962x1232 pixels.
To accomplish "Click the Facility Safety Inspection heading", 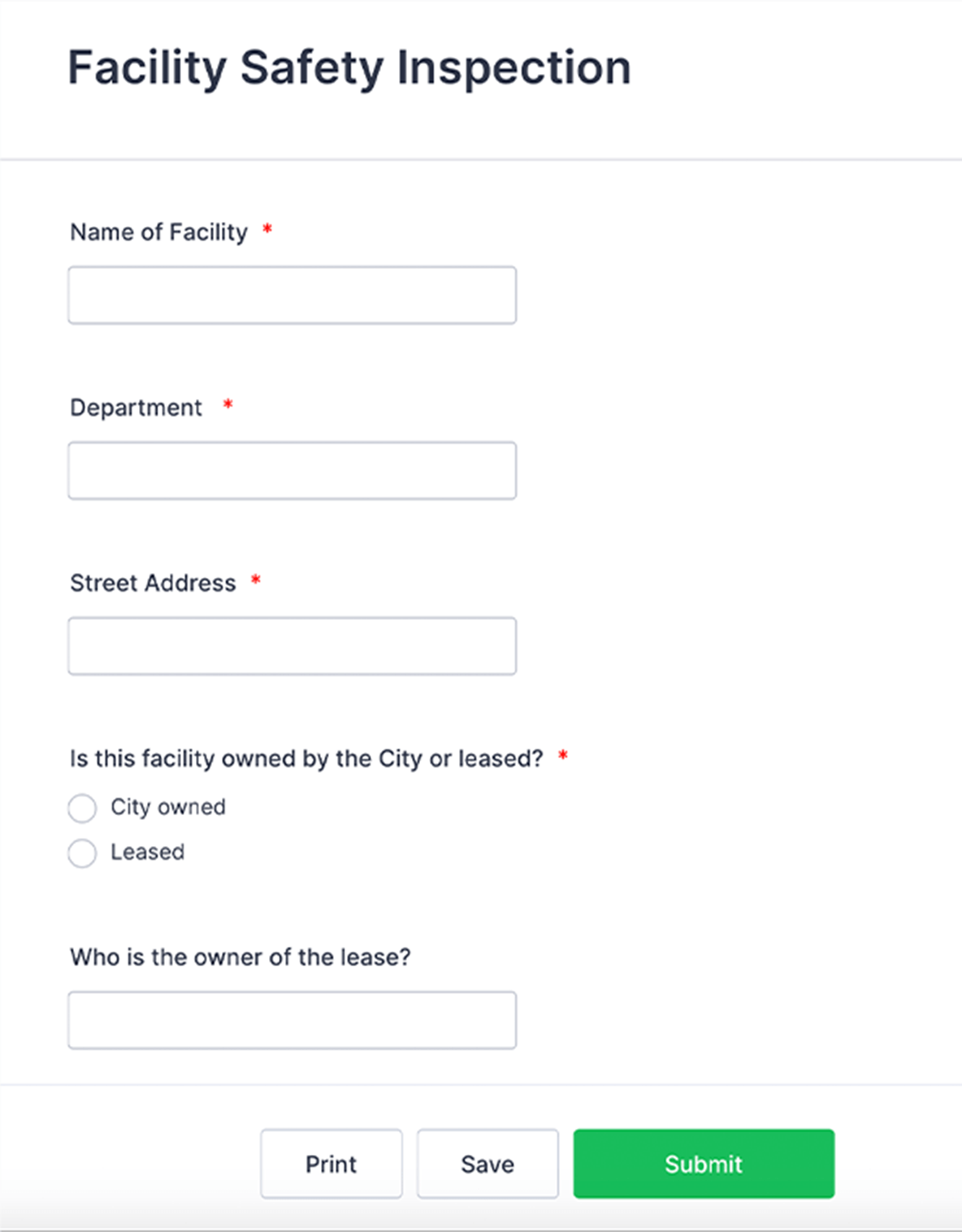I will tap(349, 68).
